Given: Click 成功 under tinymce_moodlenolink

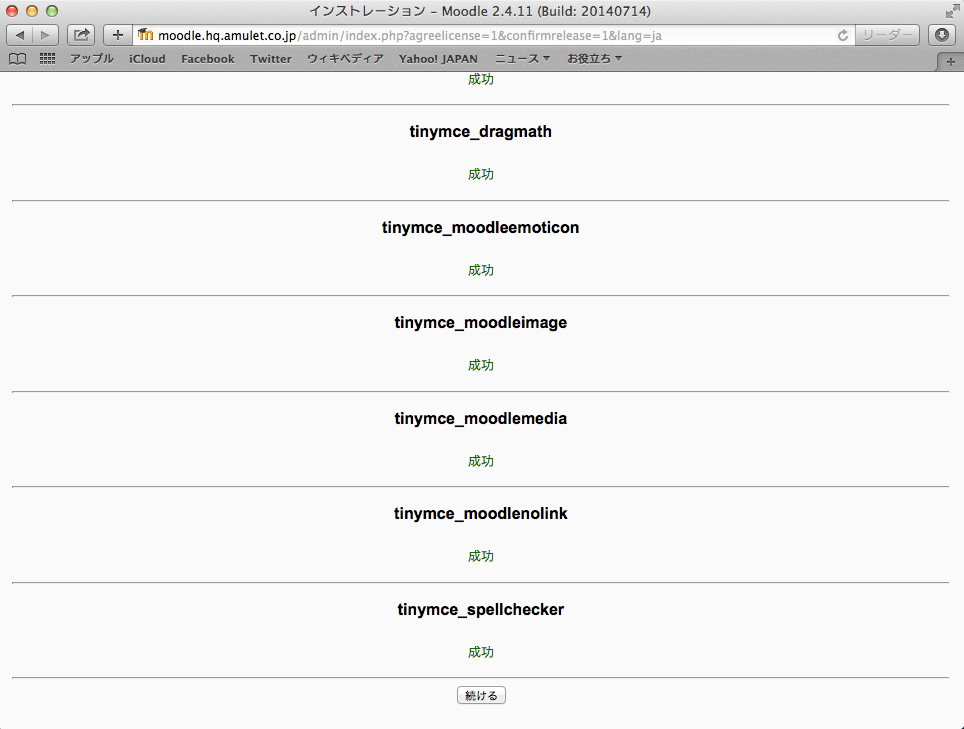Looking at the screenshot, I should tap(481, 557).
